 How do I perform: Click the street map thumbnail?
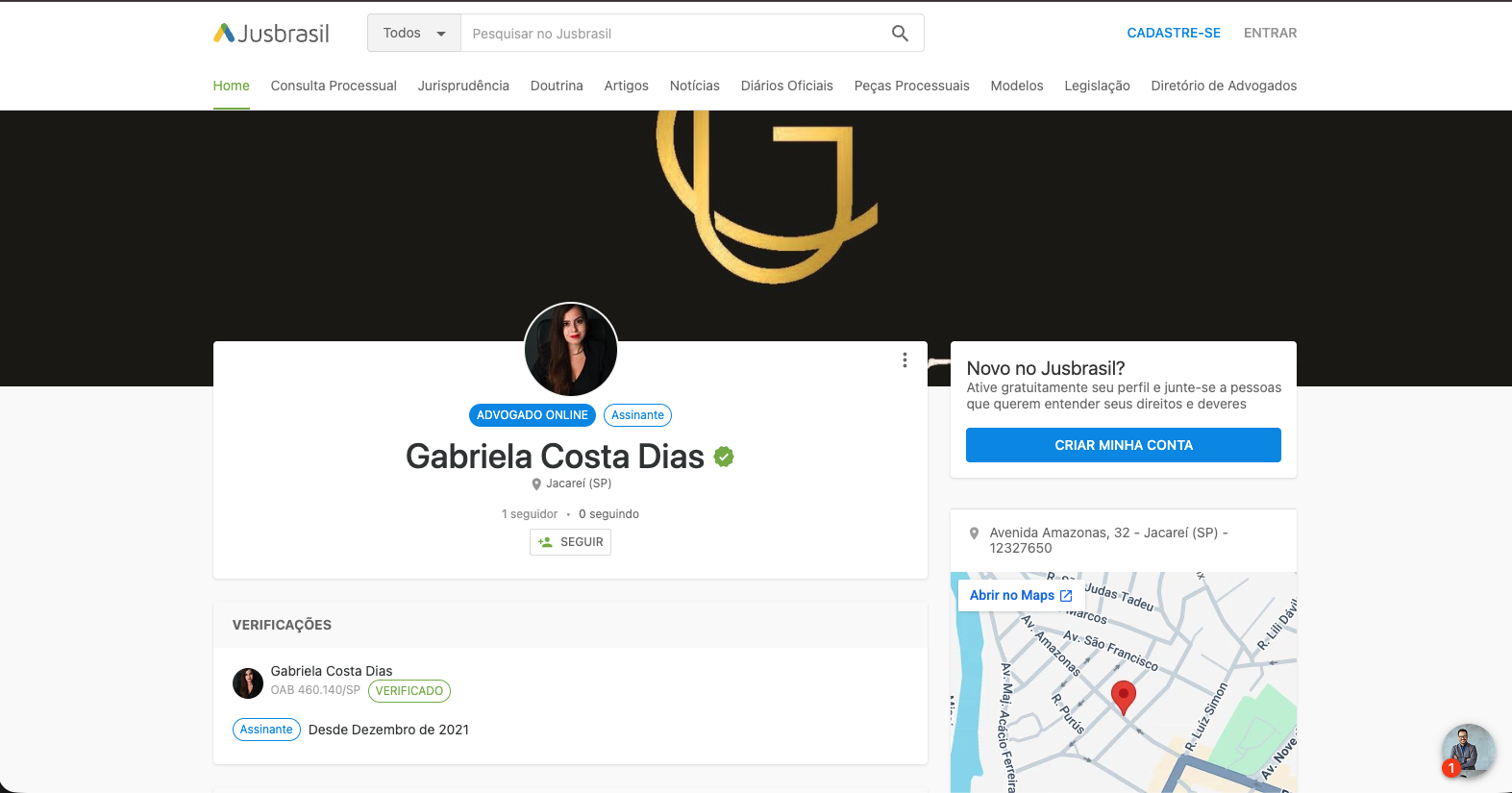point(1124,682)
